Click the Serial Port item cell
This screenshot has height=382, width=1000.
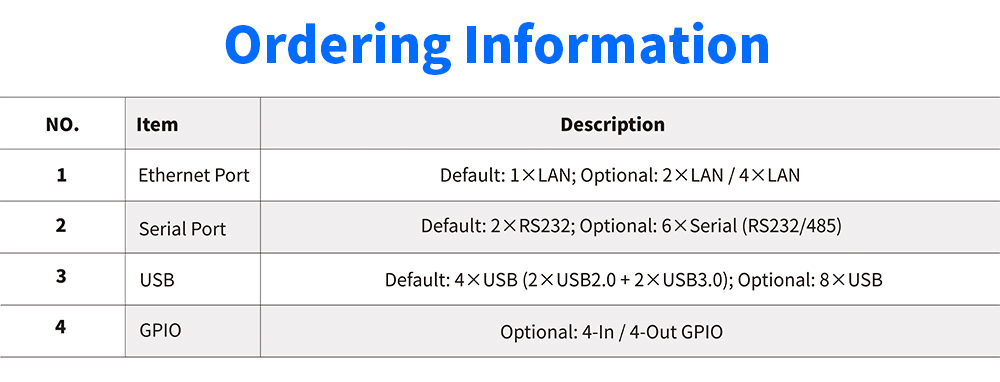click(x=193, y=227)
